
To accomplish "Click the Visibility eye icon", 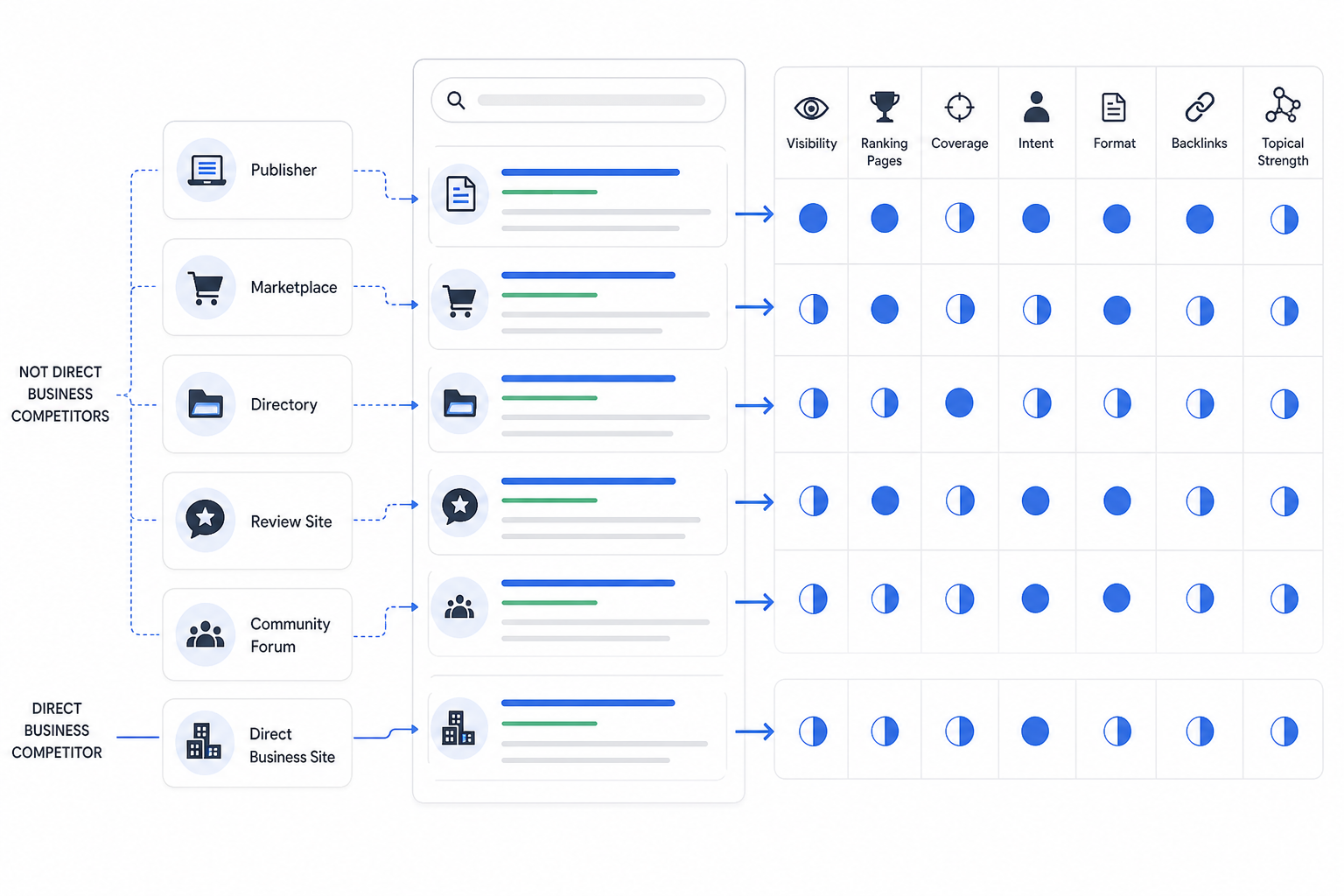I will click(811, 108).
